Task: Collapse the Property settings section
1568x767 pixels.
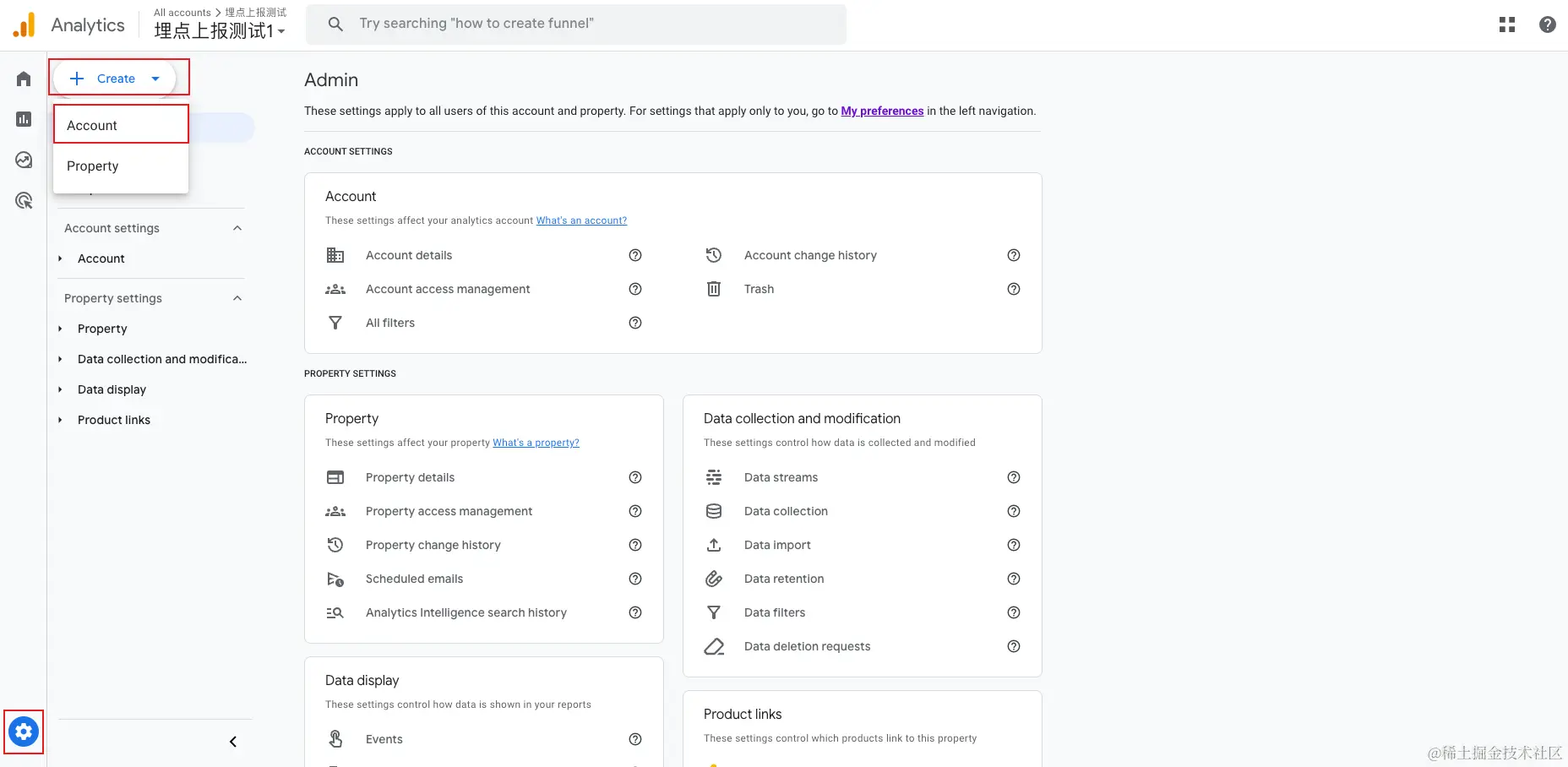Action: click(237, 298)
